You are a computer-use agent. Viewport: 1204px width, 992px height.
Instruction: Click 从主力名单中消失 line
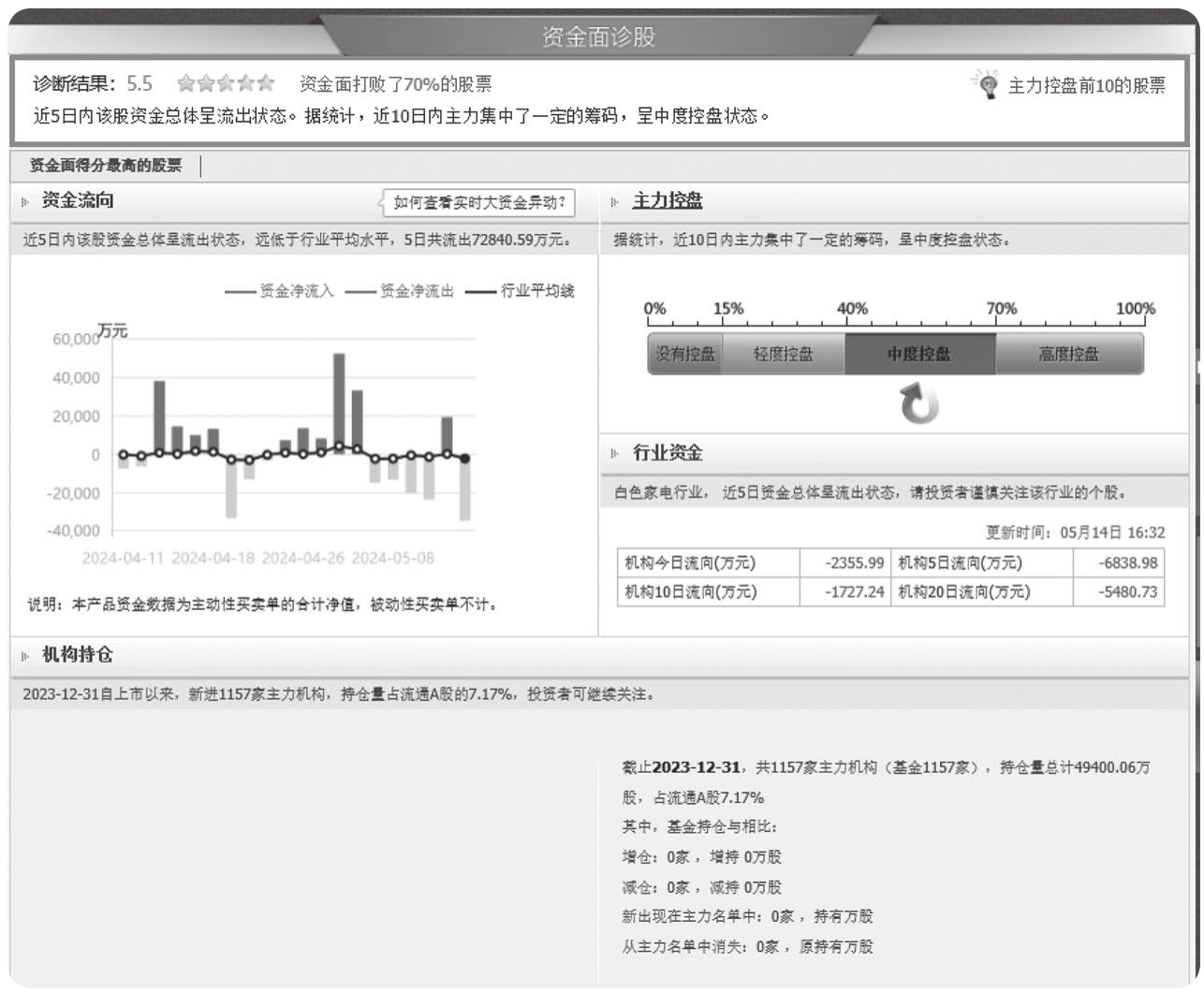tap(748, 946)
